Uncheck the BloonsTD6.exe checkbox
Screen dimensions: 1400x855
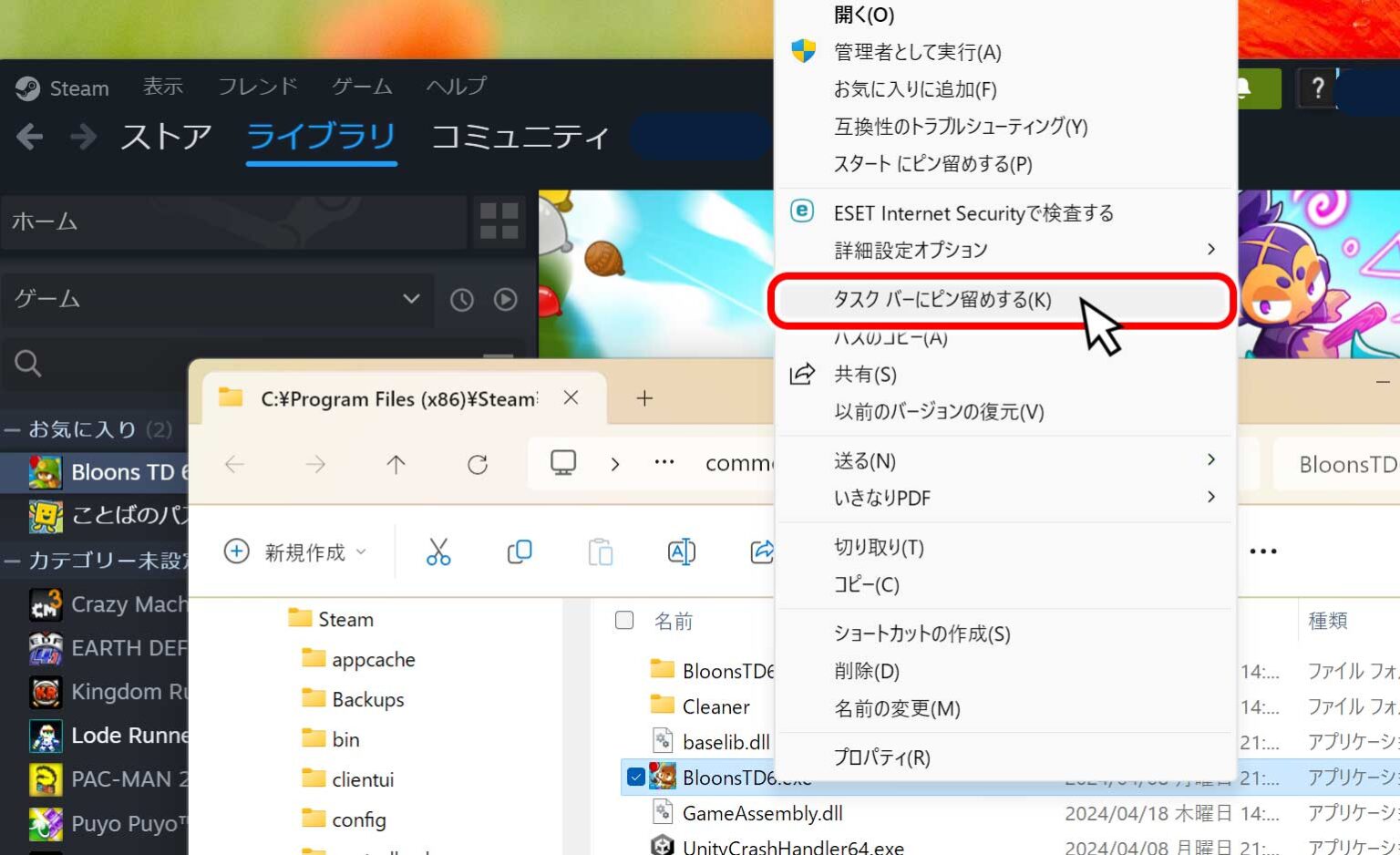pyautogui.click(x=635, y=778)
